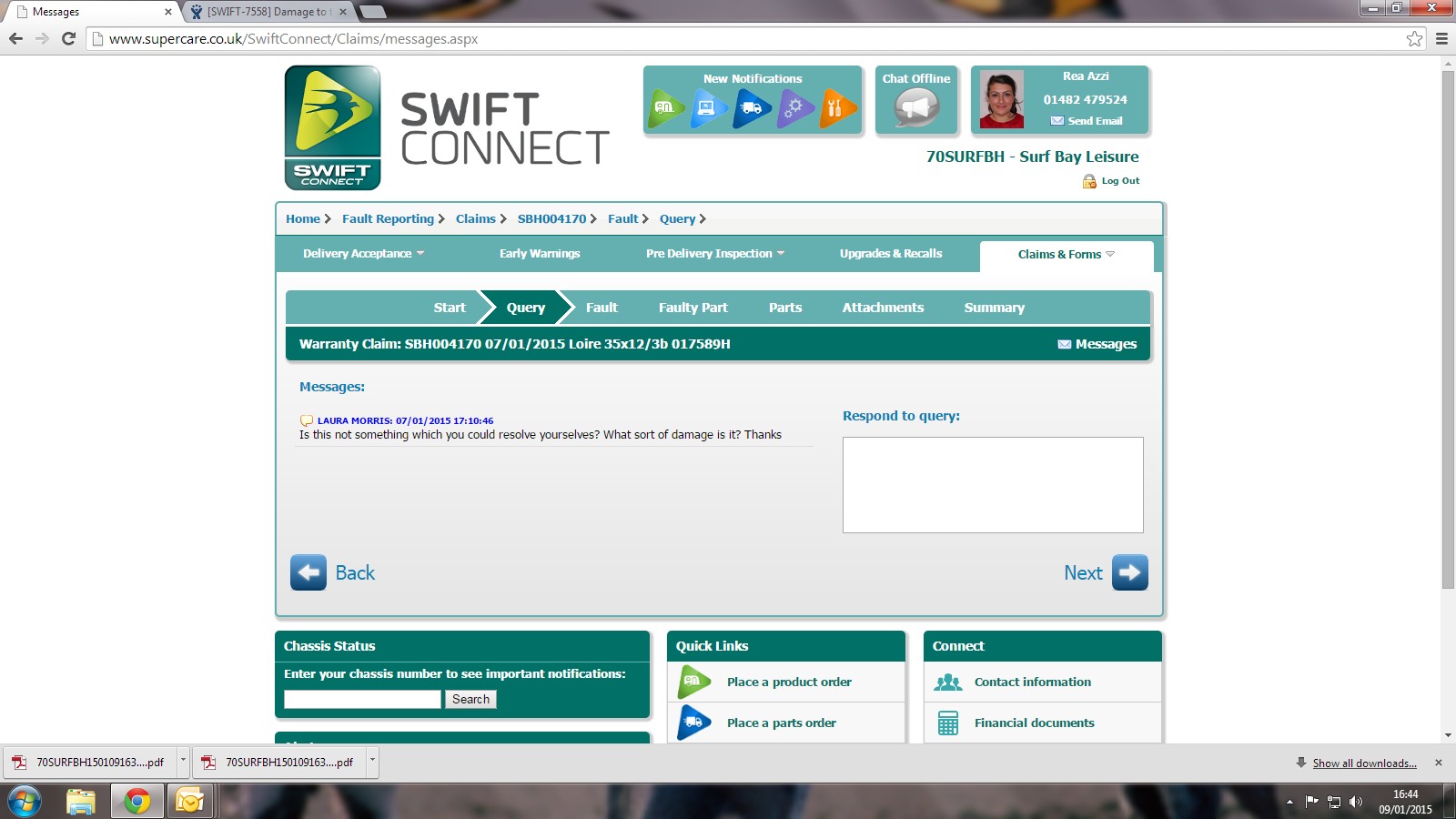
Task: Click the Place a product order icon
Action: (x=693, y=682)
